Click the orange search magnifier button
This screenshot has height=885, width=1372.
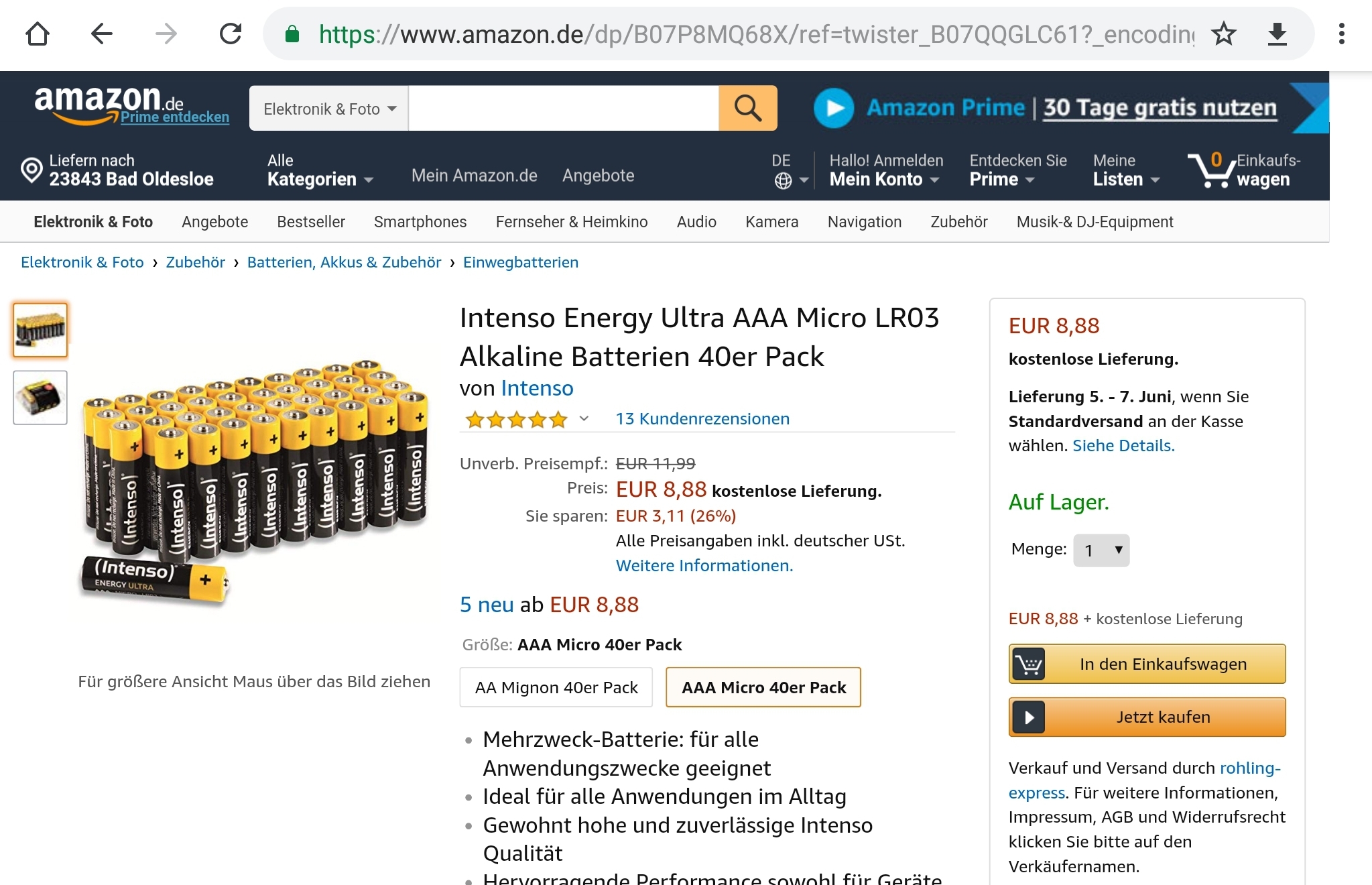(x=747, y=108)
